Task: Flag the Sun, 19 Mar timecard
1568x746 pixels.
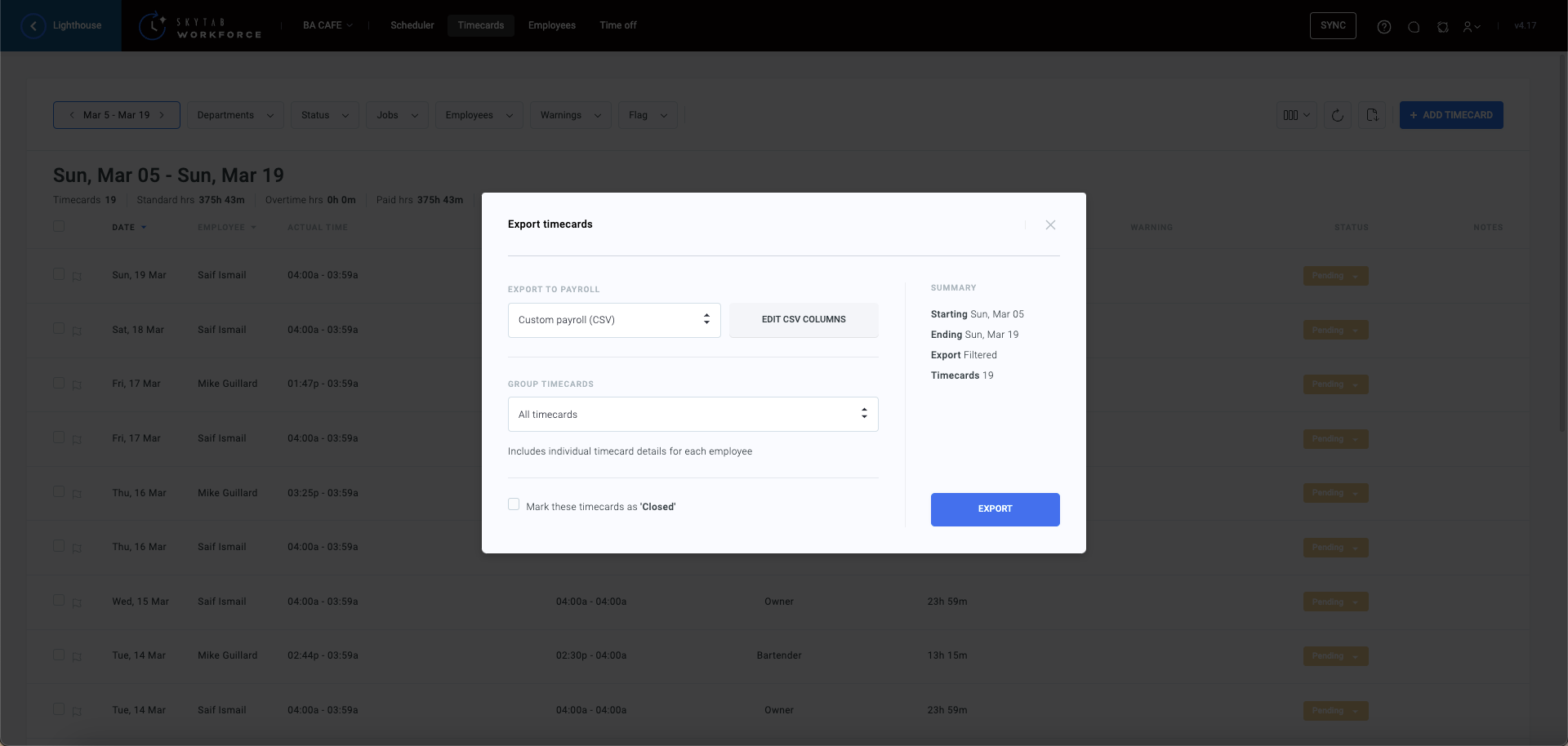Action: (x=77, y=276)
